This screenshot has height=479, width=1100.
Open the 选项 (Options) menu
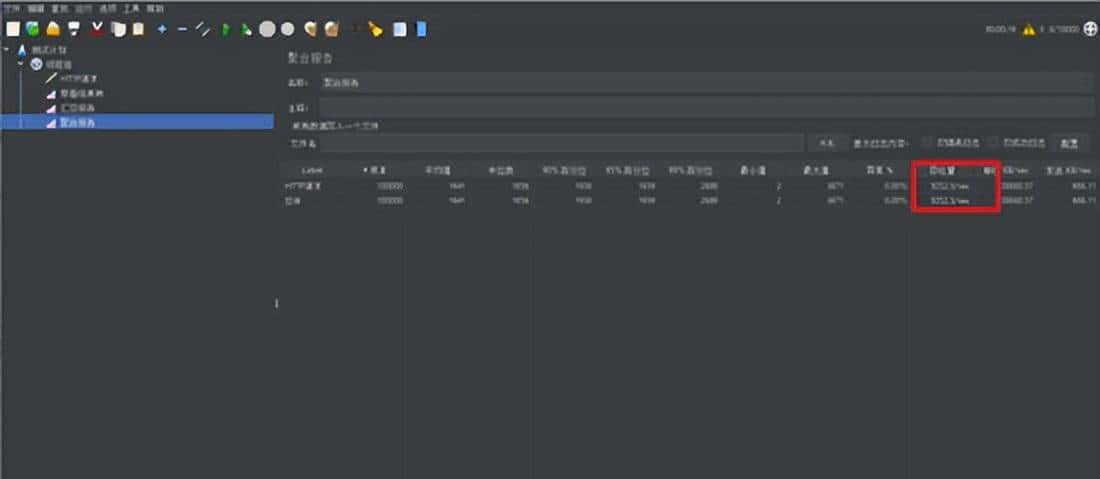107,9
